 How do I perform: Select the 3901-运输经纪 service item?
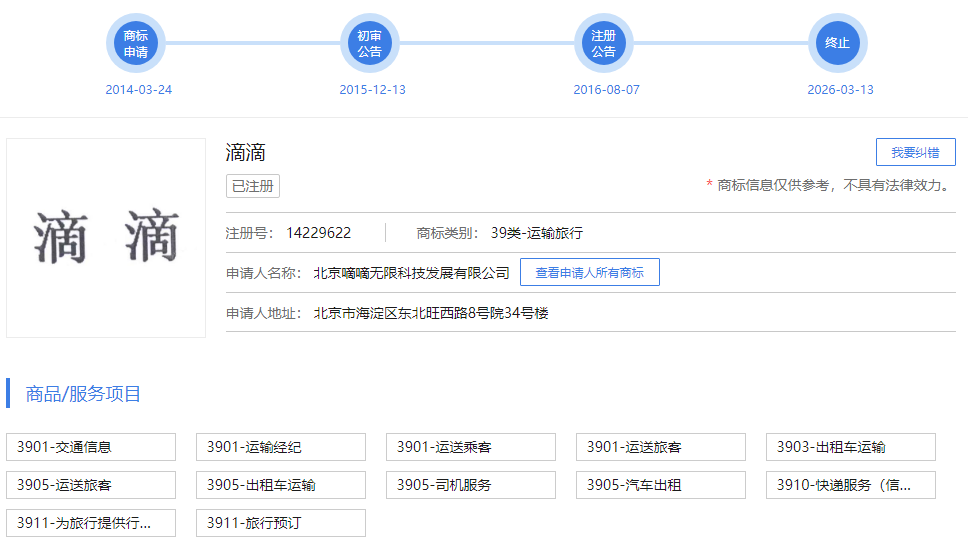point(281,447)
